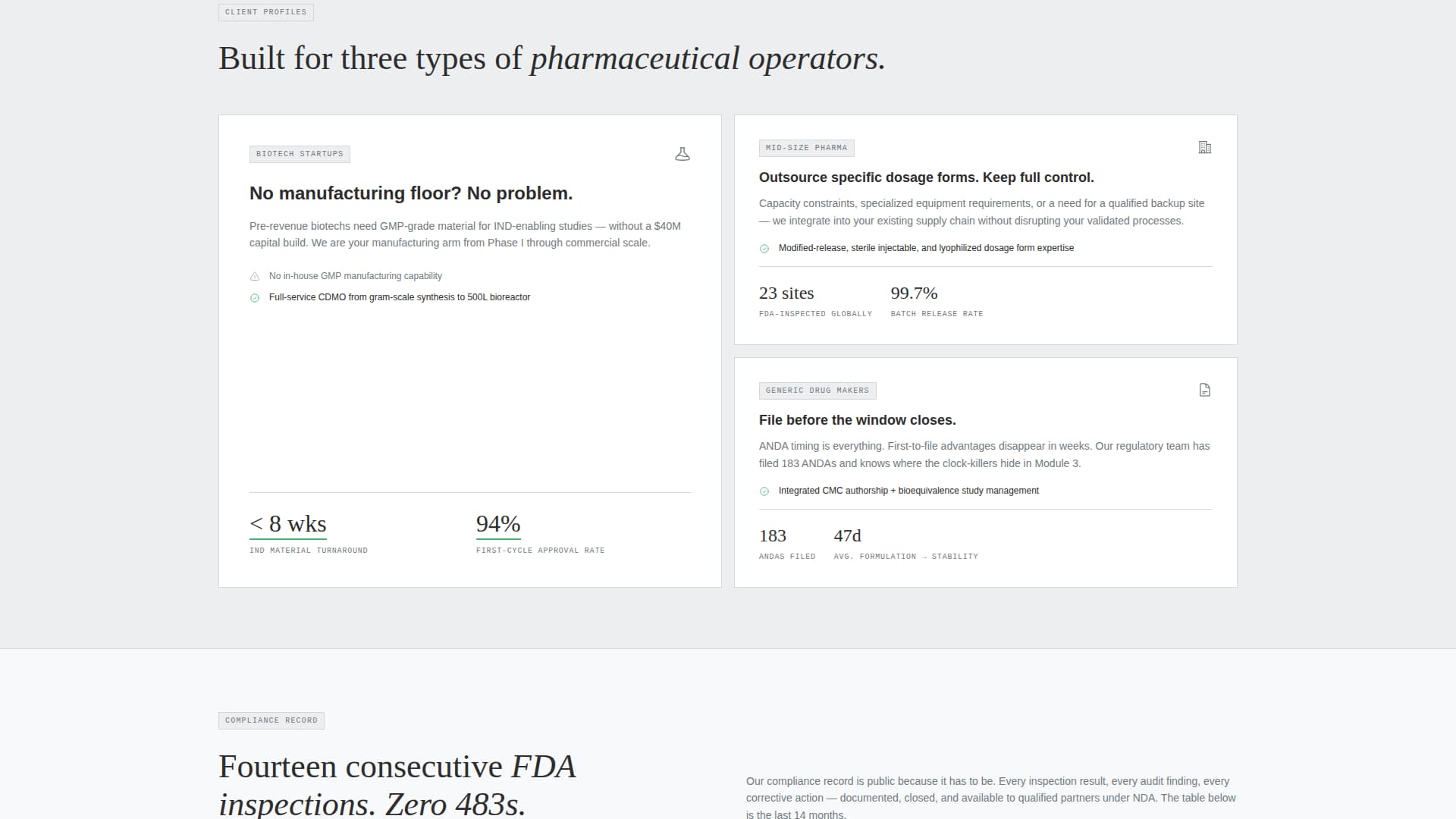Toggle the GENERIC DRUG MAKERS tag on its card
Viewport: 1456px width, 819px height.
tap(817, 391)
